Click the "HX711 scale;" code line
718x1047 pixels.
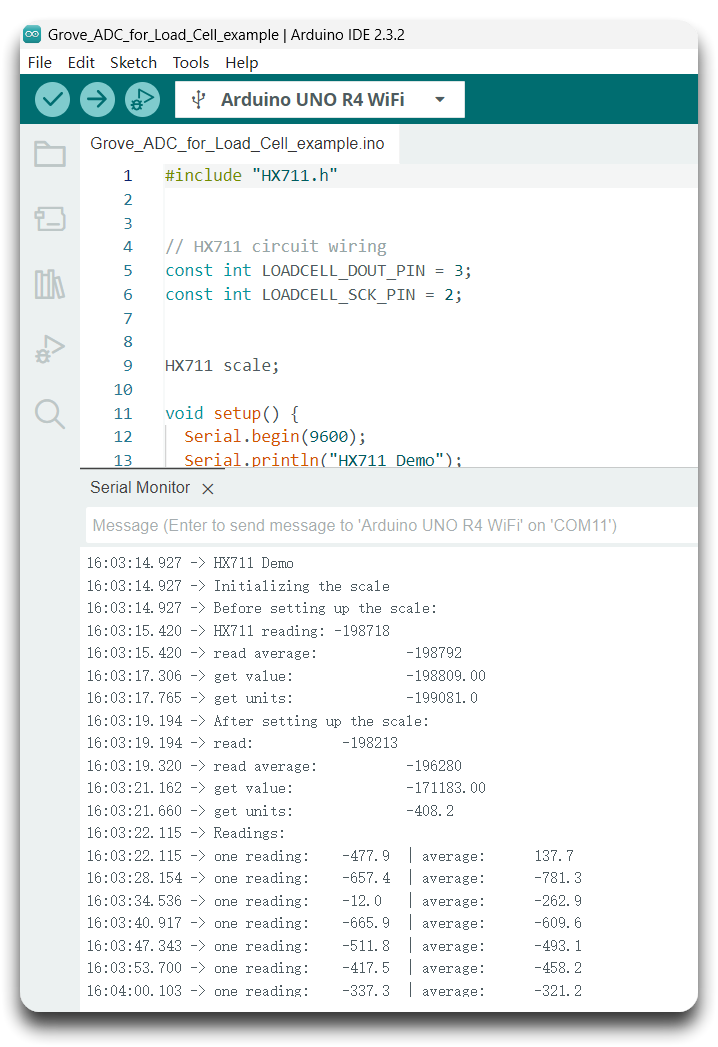click(x=222, y=366)
